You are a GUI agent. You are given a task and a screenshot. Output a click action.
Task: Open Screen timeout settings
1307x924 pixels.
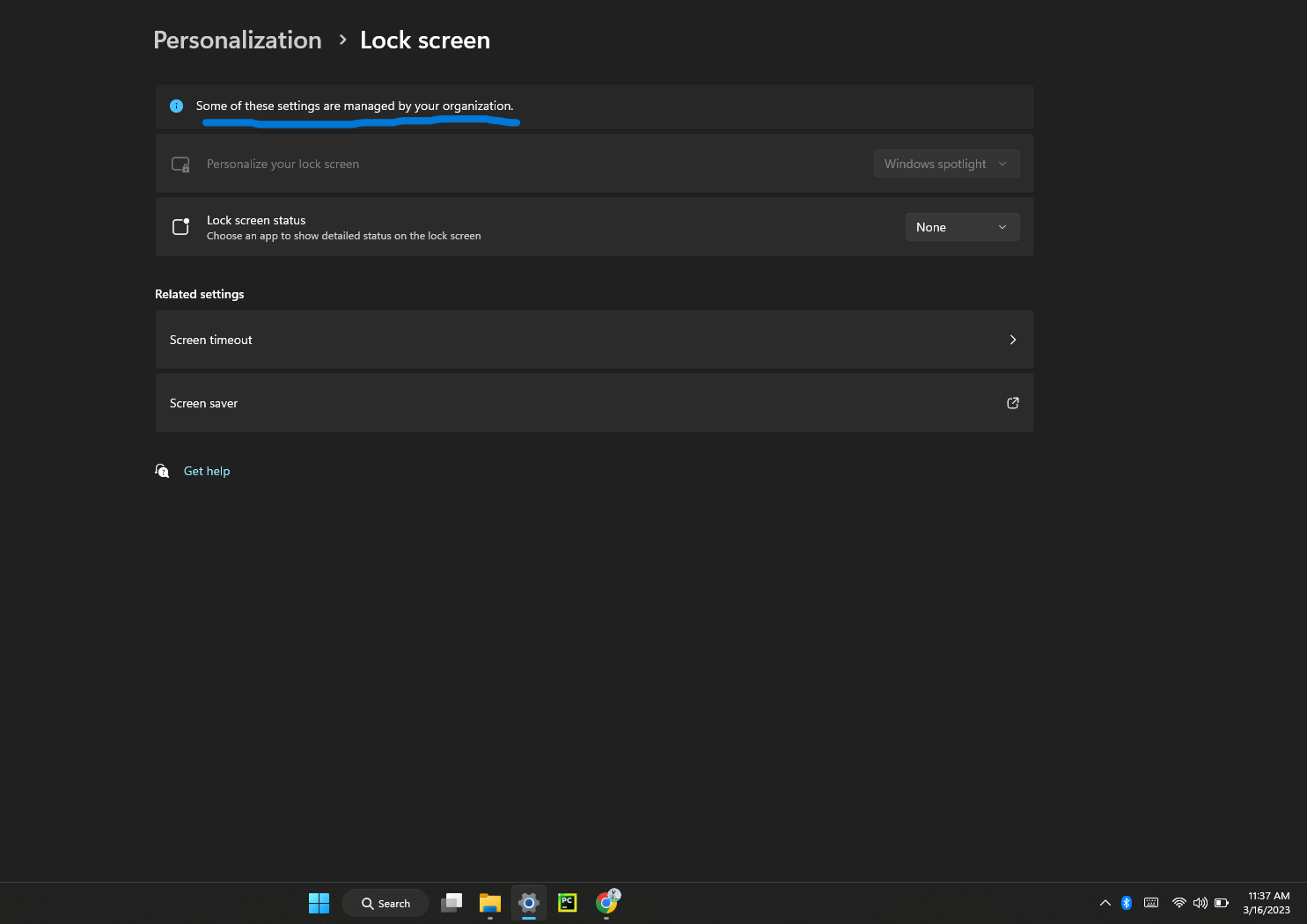tap(594, 339)
